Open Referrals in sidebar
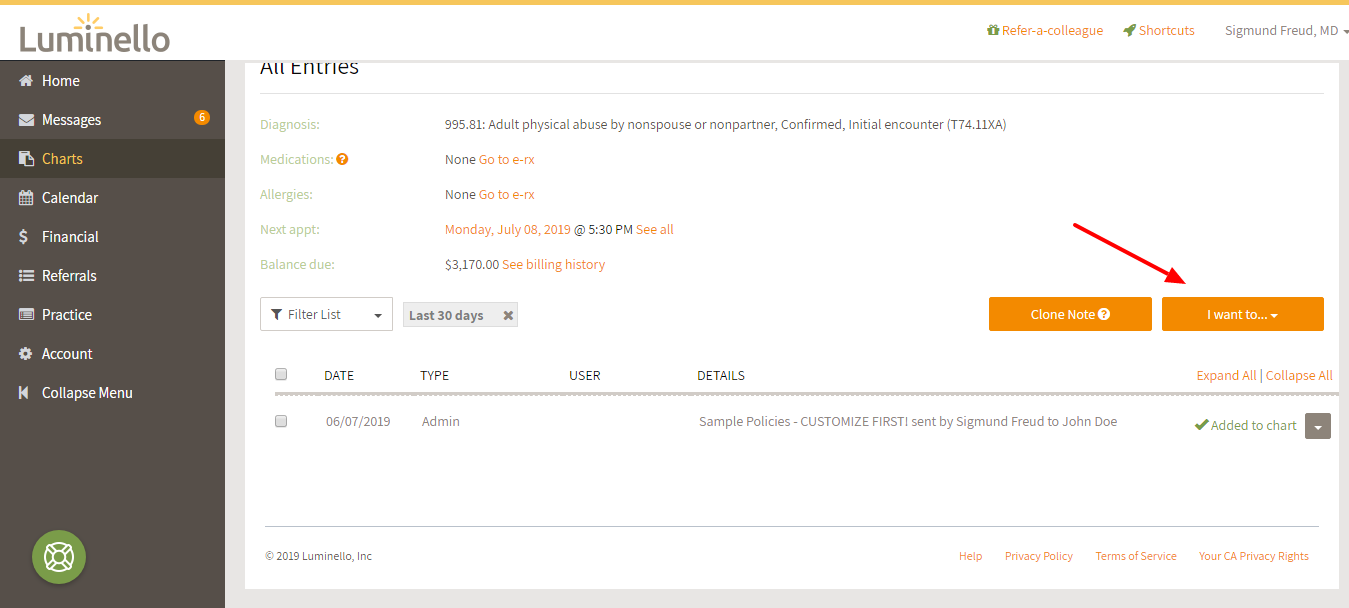 pyautogui.click(x=112, y=276)
